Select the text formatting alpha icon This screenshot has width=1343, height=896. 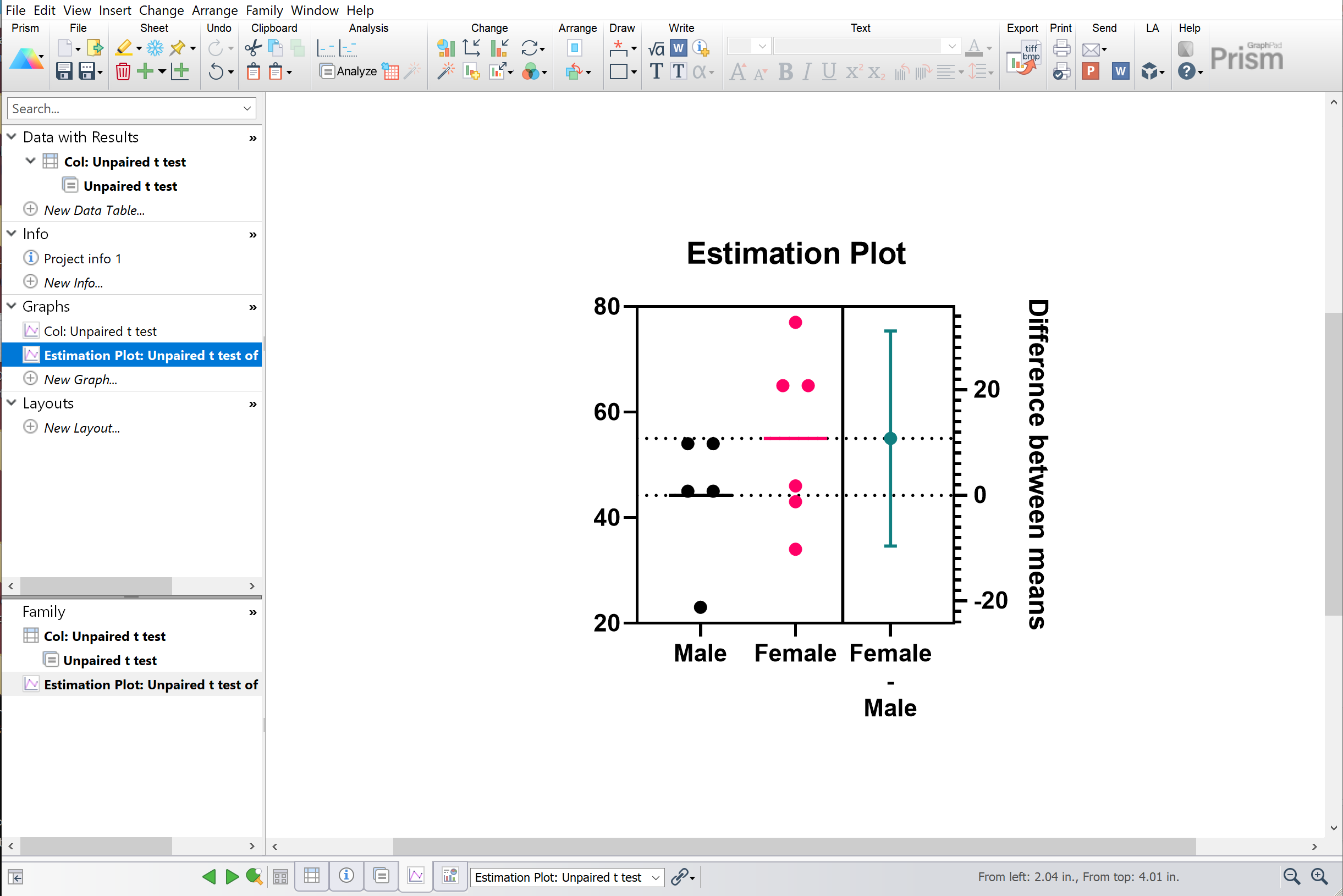[x=701, y=71]
